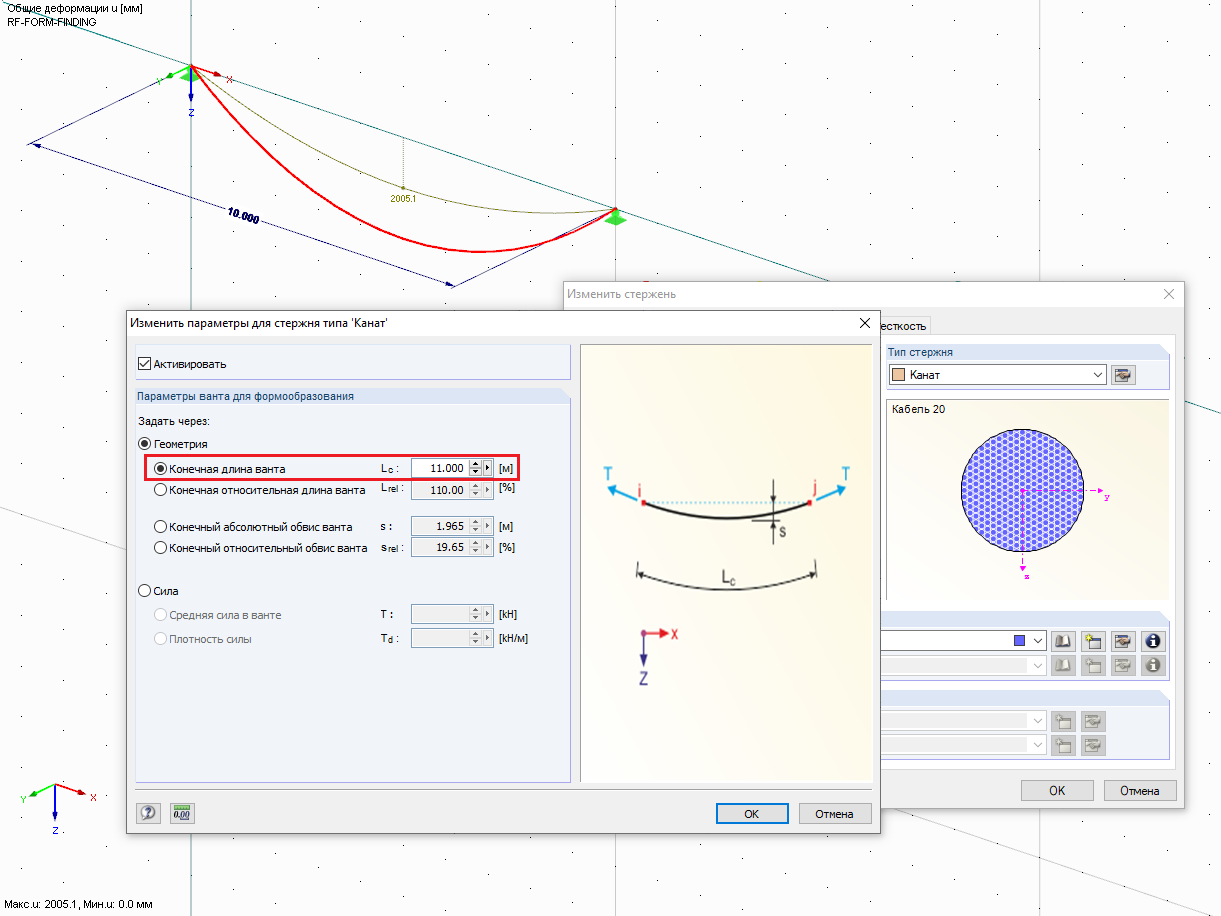Click arrow button right of Lrel value
Screen dimensions: 1221x916
[488, 490]
